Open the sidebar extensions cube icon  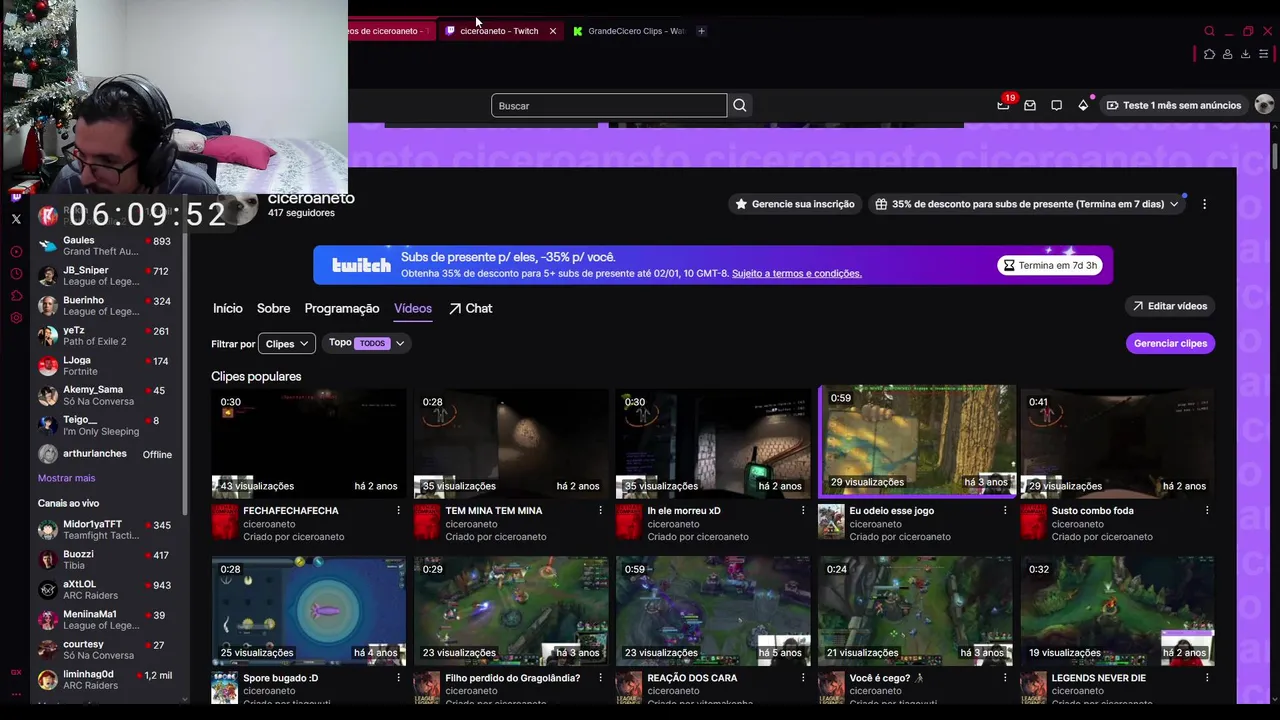(x=16, y=296)
